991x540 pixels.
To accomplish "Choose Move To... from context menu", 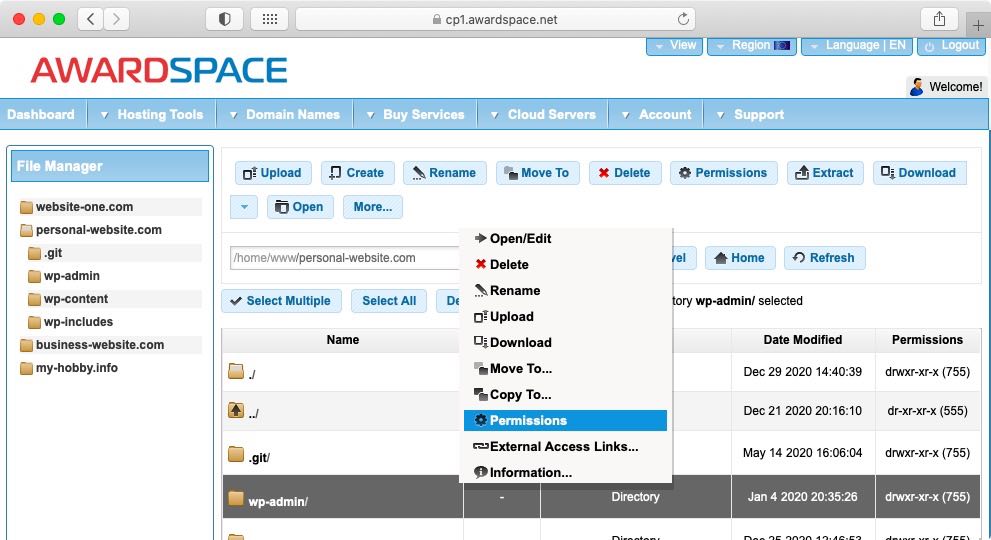I will pos(566,368).
